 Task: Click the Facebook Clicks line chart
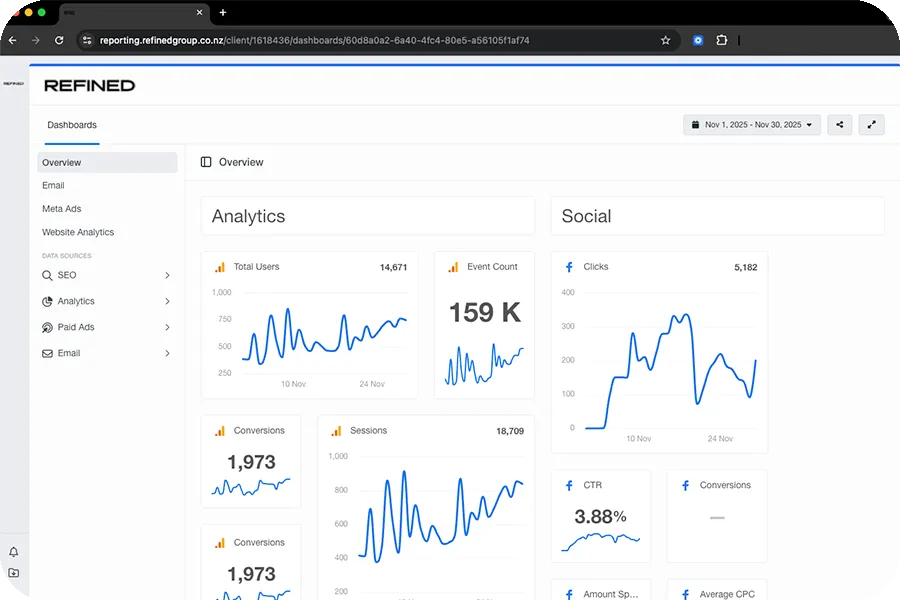click(670, 371)
